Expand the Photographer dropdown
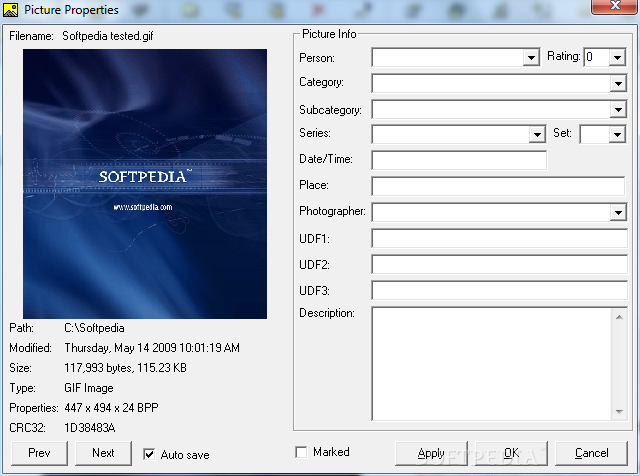This screenshot has width=640, height=476. (x=618, y=212)
